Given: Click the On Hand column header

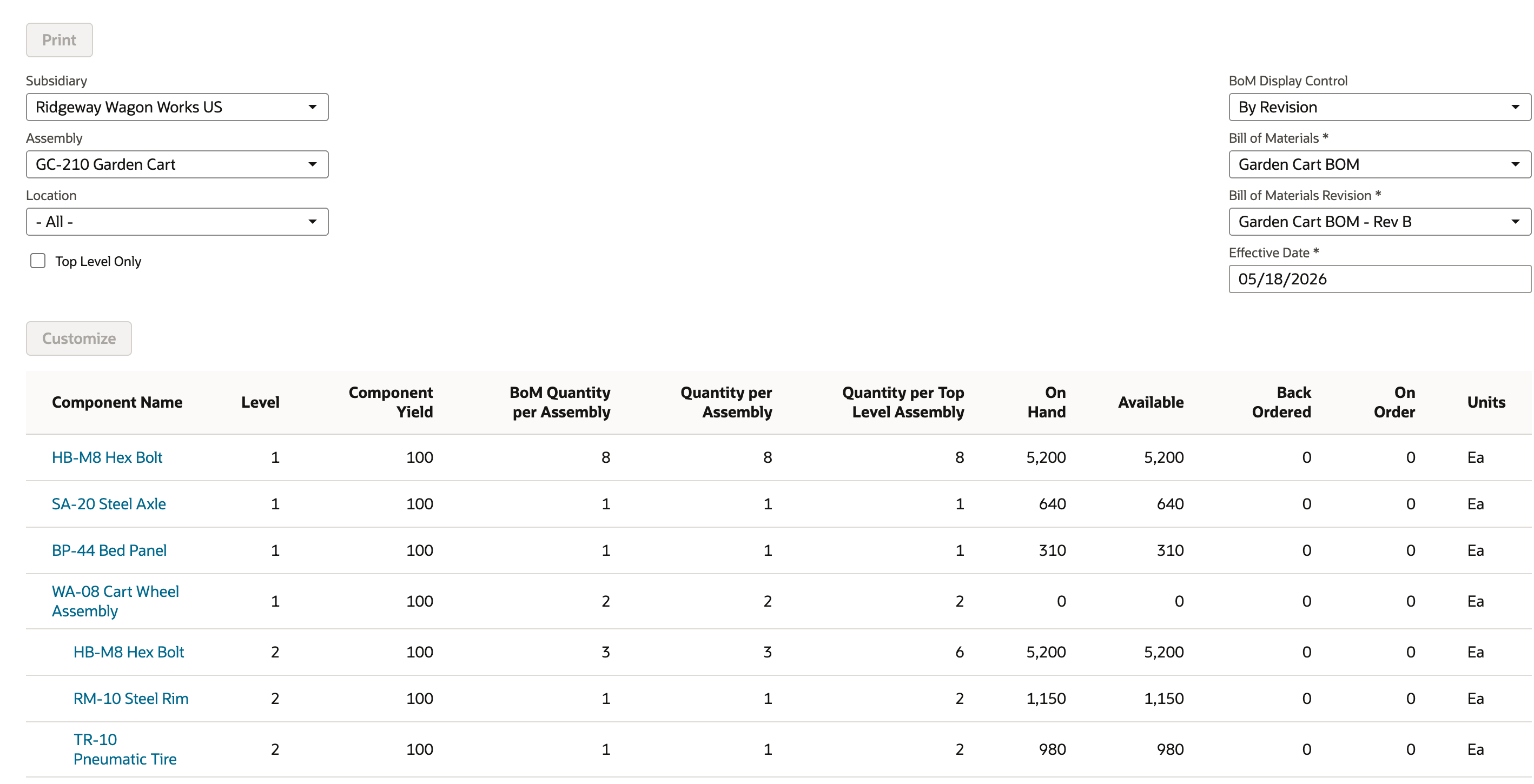Looking at the screenshot, I should coord(1046,402).
